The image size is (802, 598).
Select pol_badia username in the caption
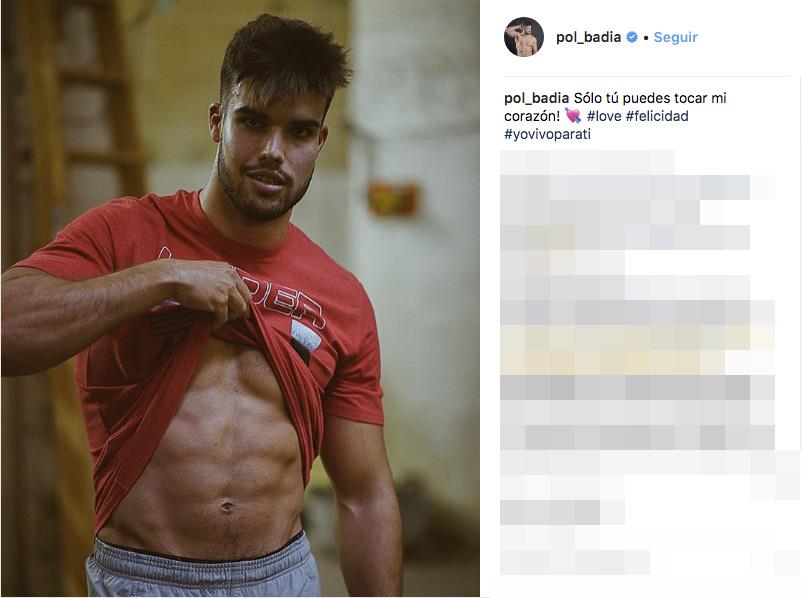coord(537,98)
